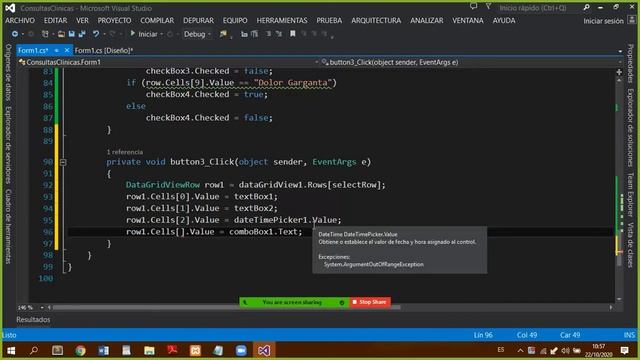Click the Navigate Backward toolbar icon
This screenshot has height=360, width=640.
pos(15,34)
